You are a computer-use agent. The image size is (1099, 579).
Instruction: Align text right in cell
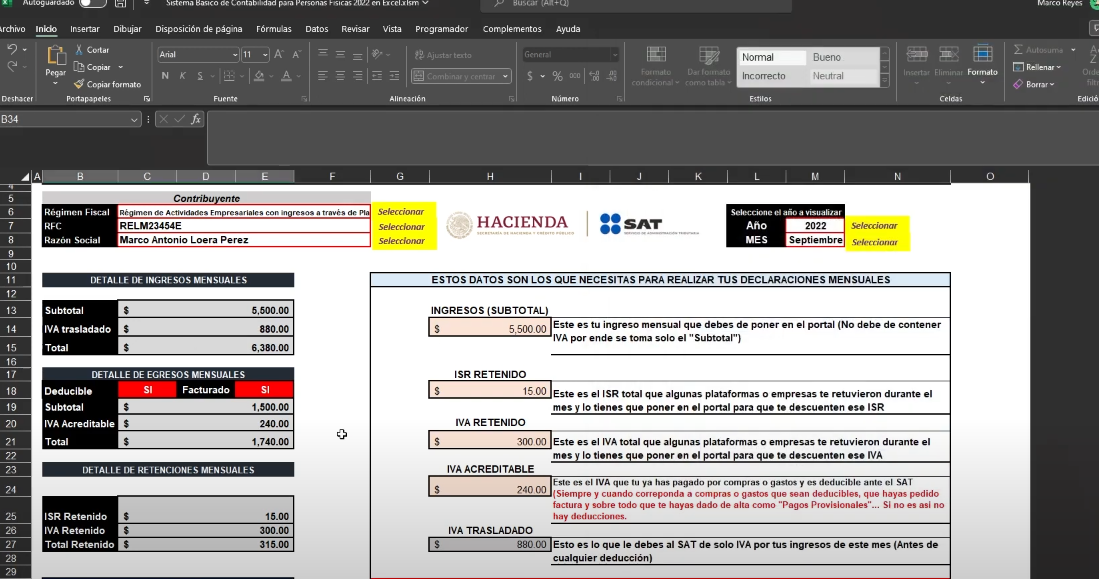coord(357,76)
